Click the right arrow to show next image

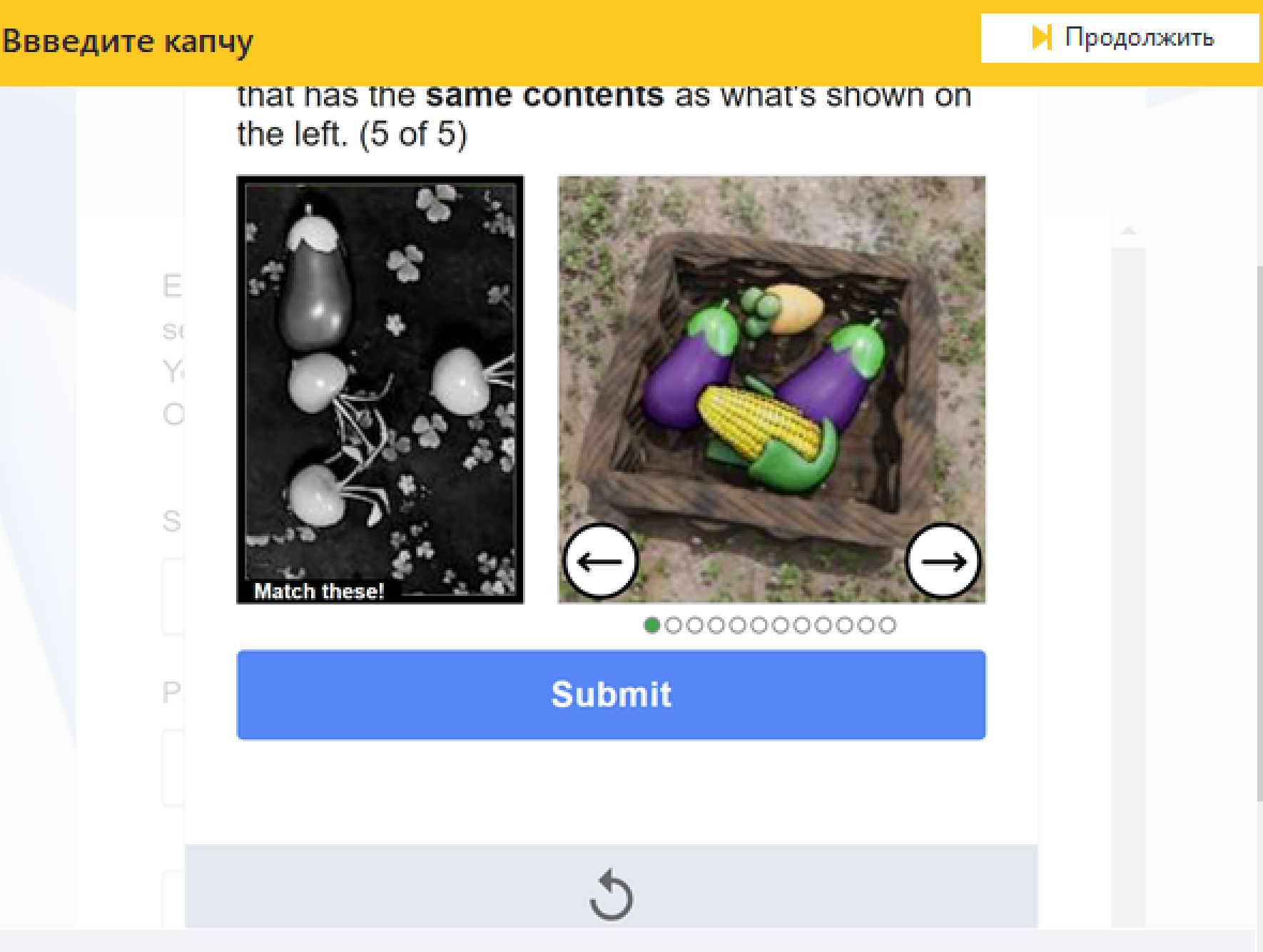(x=943, y=561)
